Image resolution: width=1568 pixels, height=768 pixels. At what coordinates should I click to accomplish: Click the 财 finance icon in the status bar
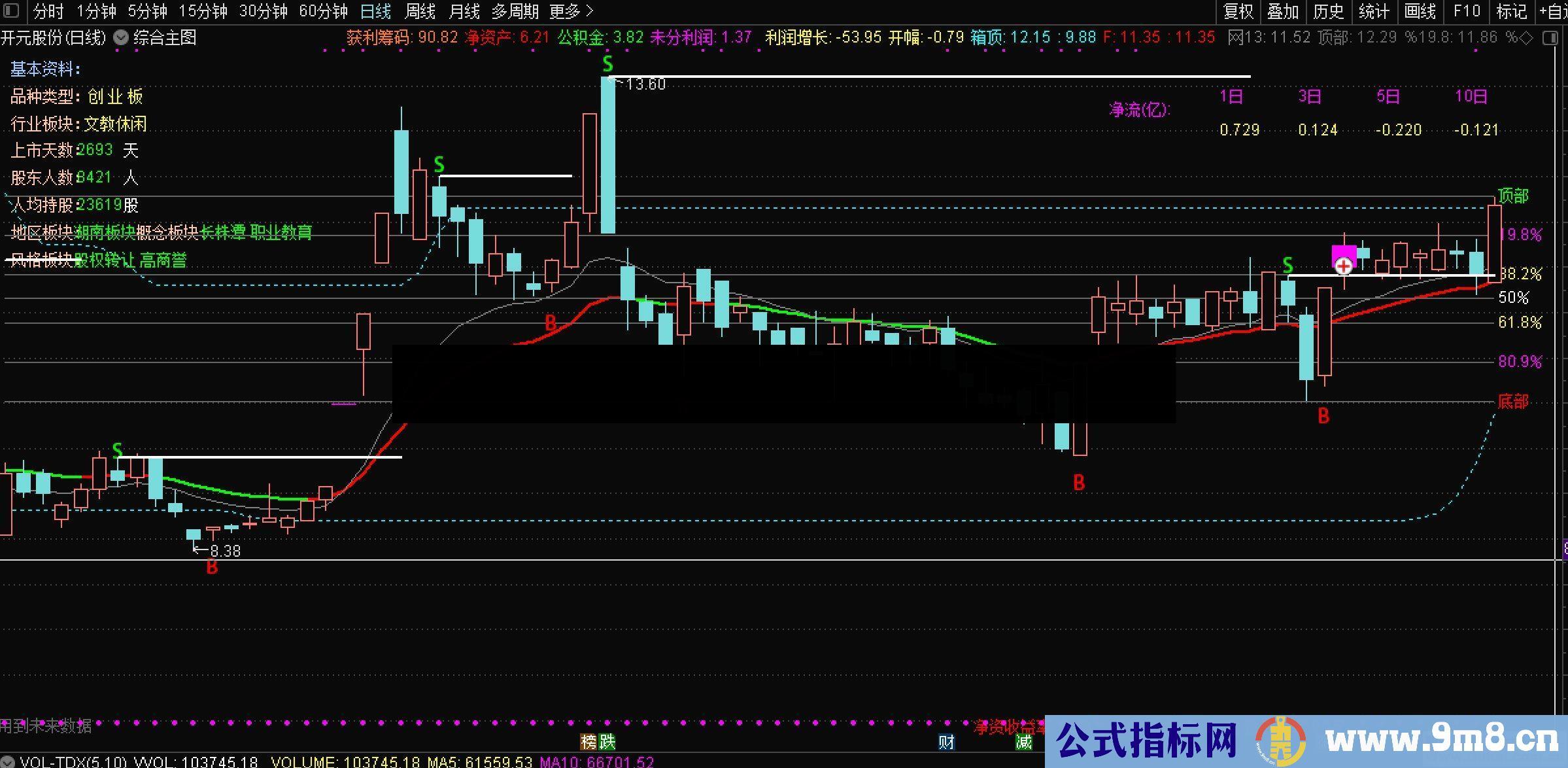[x=947, y=742]
